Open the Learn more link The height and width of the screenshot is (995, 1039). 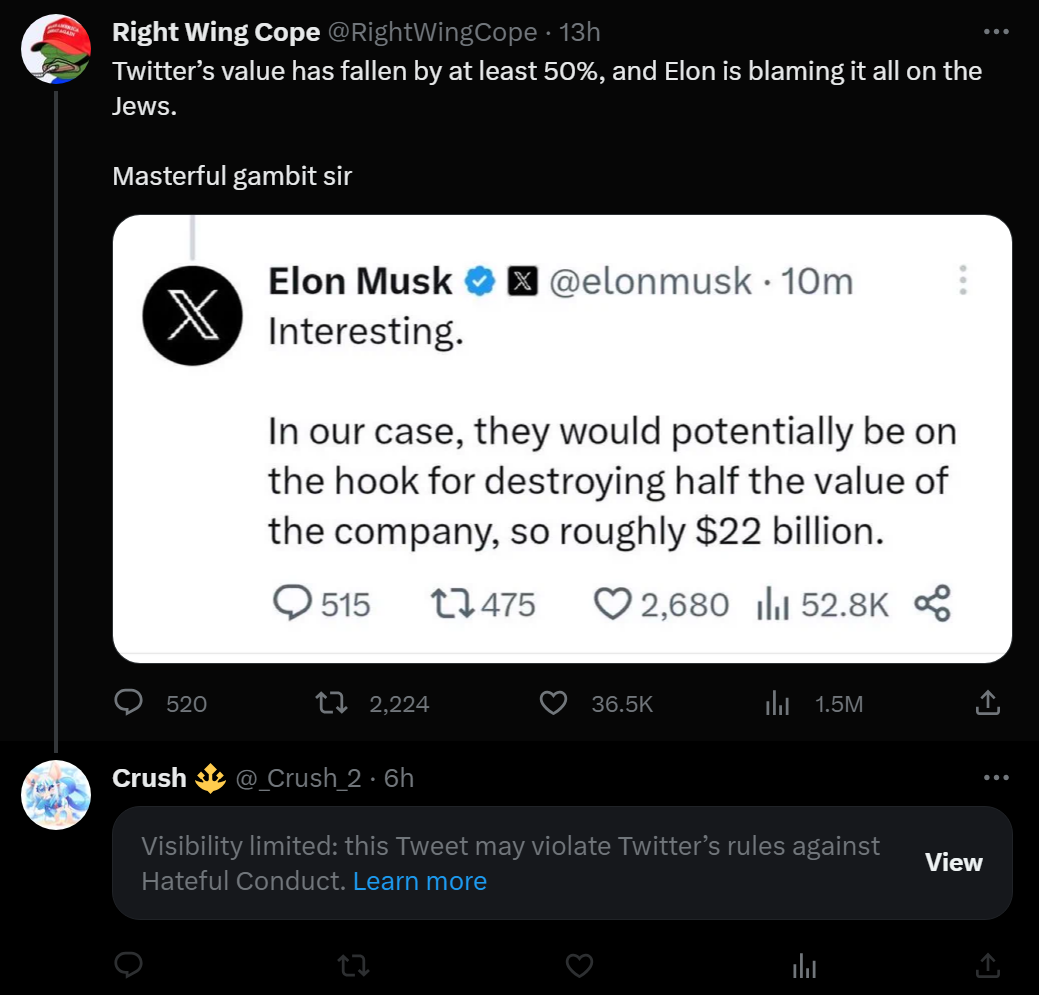click(420, 881)
